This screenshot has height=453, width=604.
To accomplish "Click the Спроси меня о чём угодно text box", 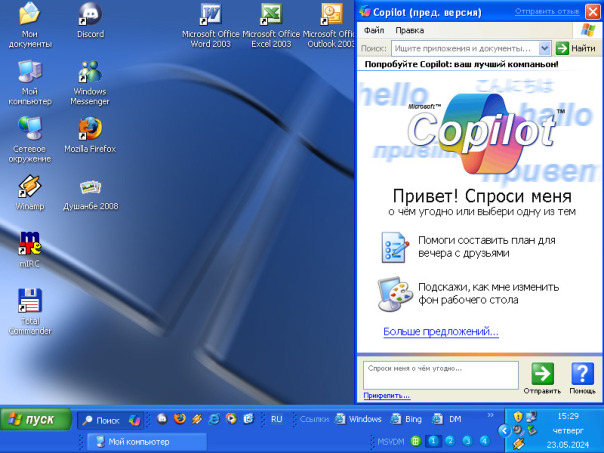I will click(x=441, y=375).
